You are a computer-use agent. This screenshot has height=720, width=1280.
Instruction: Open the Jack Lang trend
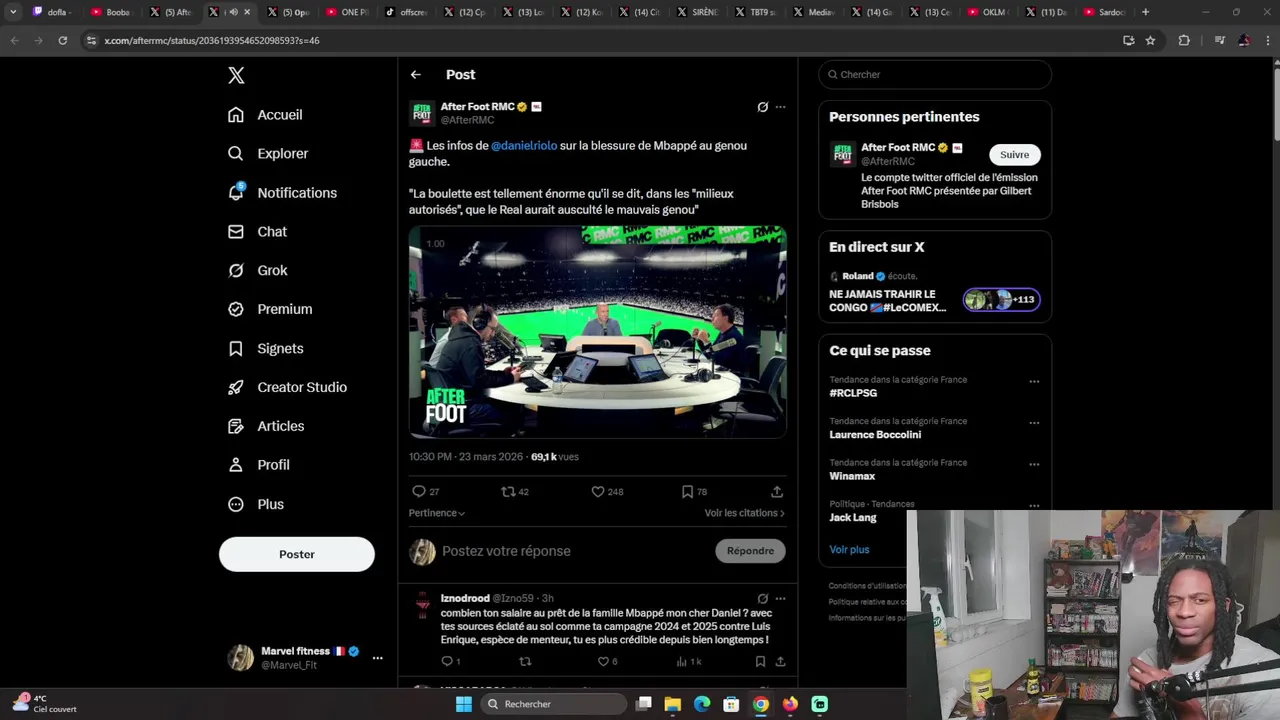(853, 518)
